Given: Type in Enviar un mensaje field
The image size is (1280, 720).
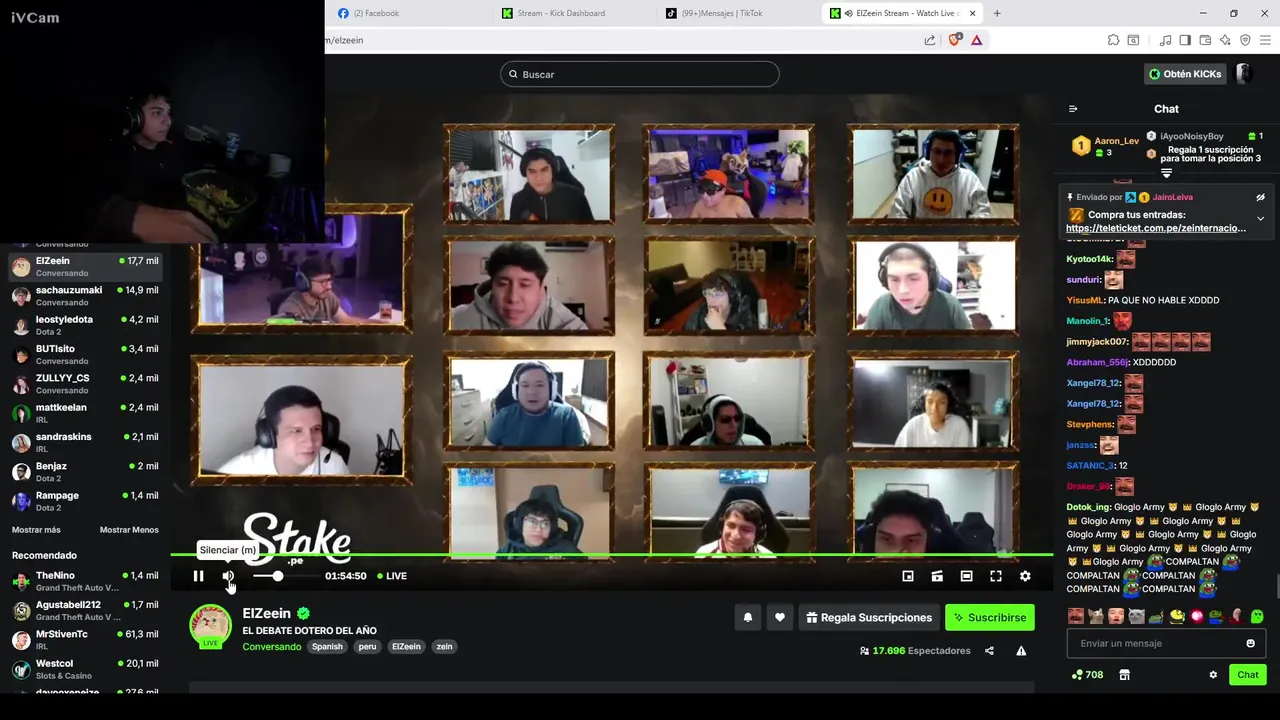Looking at the screenshot, I should [x=1154, y=643].
